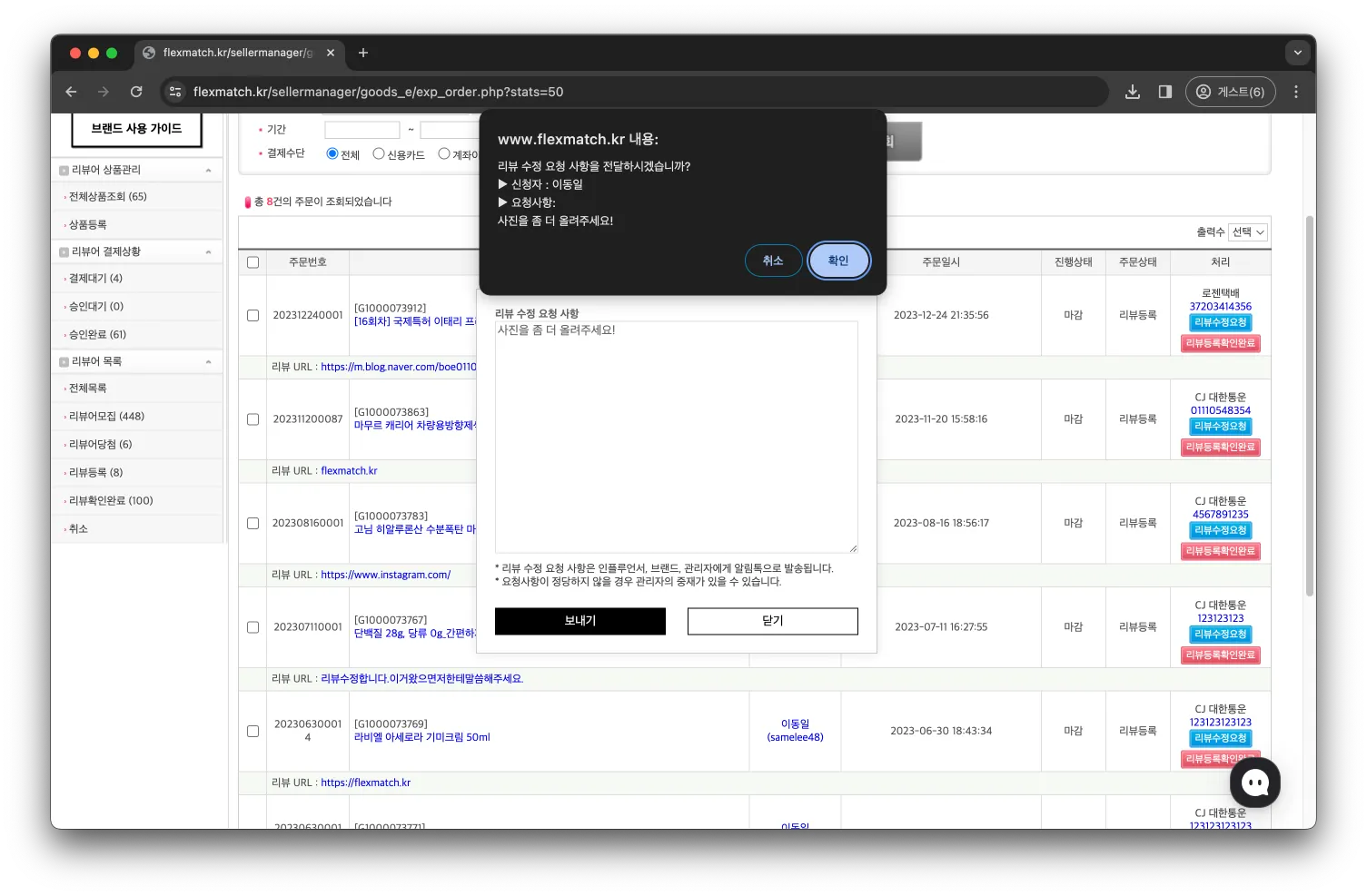This screenshot has height=896, width=1367.
Task: Cancel the dialog with 취소
Action: click(773, 261)
